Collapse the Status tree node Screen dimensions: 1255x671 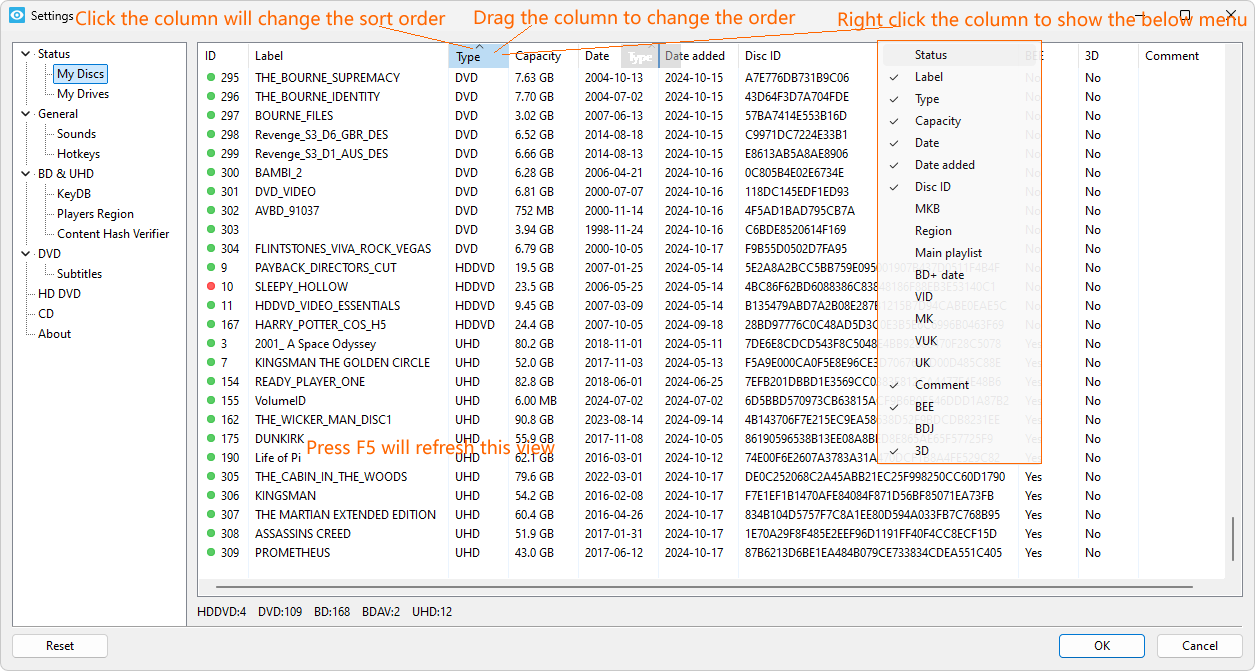[x=26, y=54]
